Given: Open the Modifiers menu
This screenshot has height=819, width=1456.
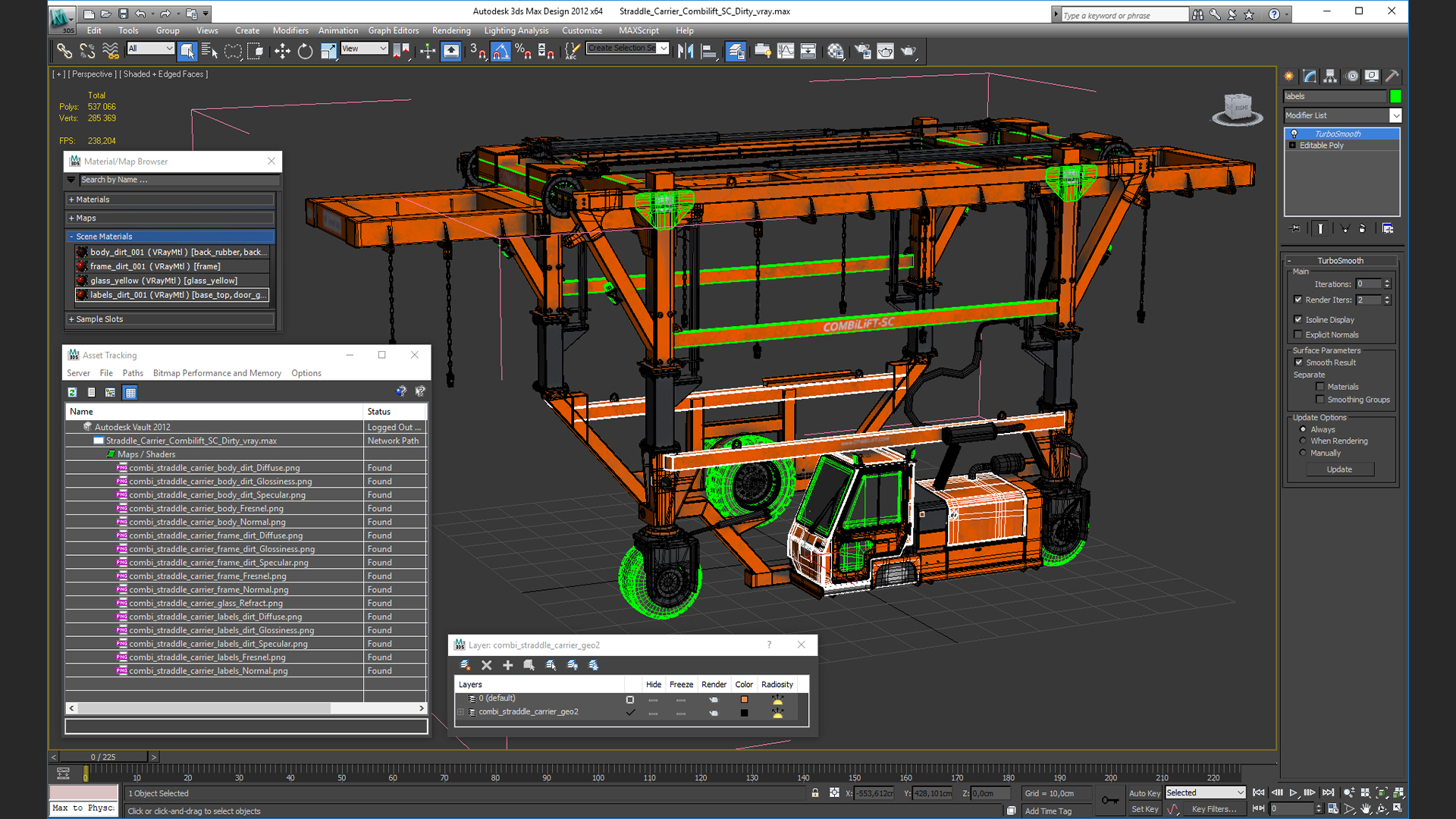Looking at the screenshot, I should pos(290,30).
